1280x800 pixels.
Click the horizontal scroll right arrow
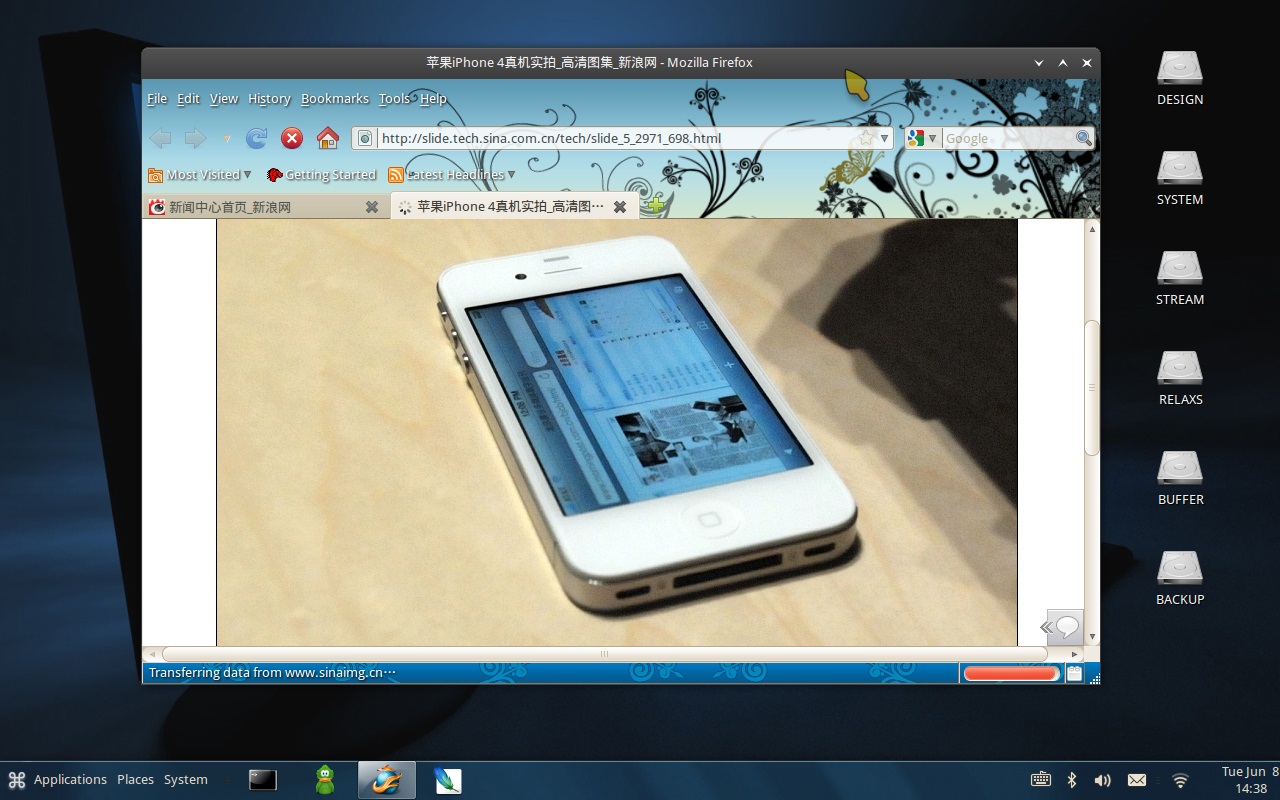(x=1074, y=654)
